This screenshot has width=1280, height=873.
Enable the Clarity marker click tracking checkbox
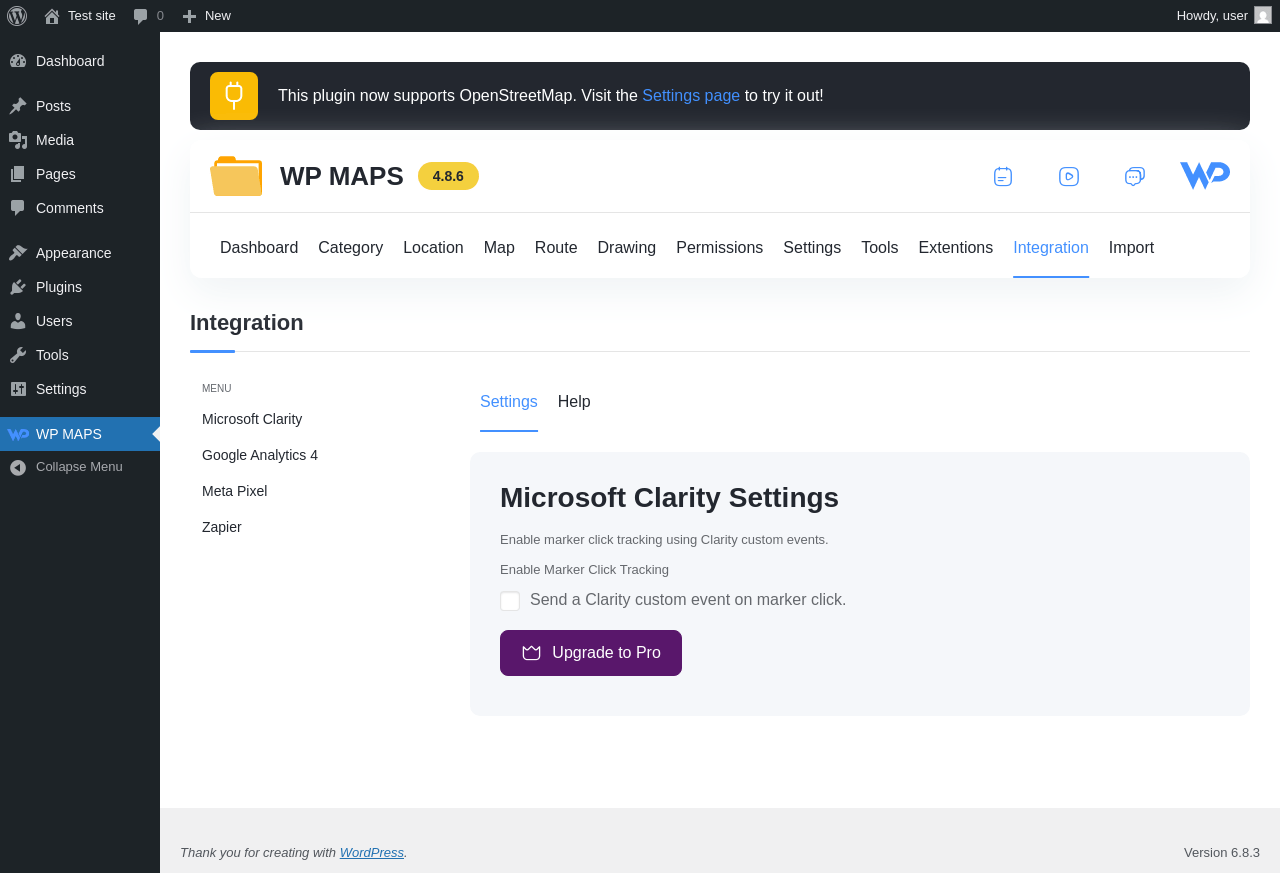(x=510, y=601)
